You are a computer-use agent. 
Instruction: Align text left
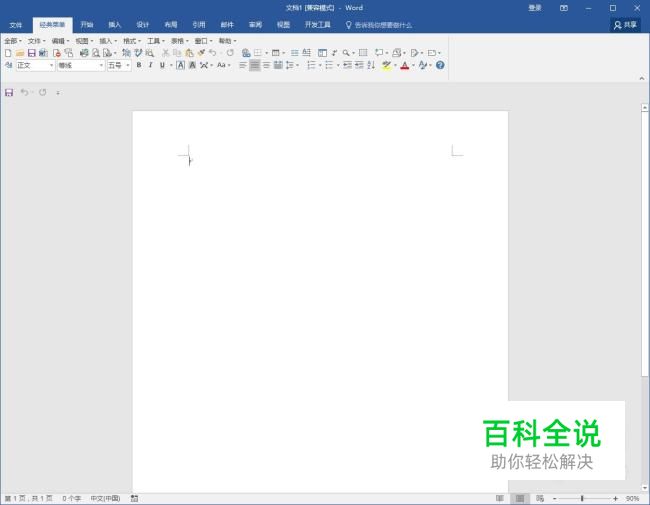[x=243, y=65]
